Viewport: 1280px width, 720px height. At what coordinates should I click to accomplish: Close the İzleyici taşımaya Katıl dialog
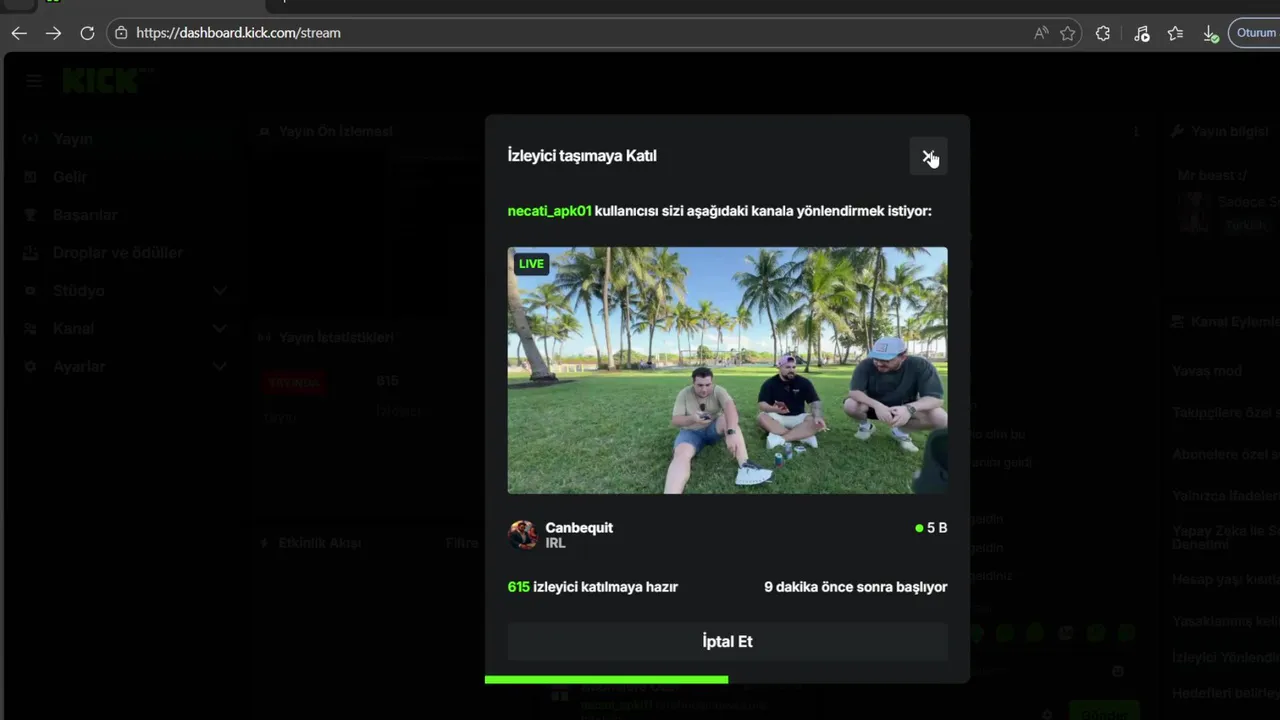click(x=929, y=156)
